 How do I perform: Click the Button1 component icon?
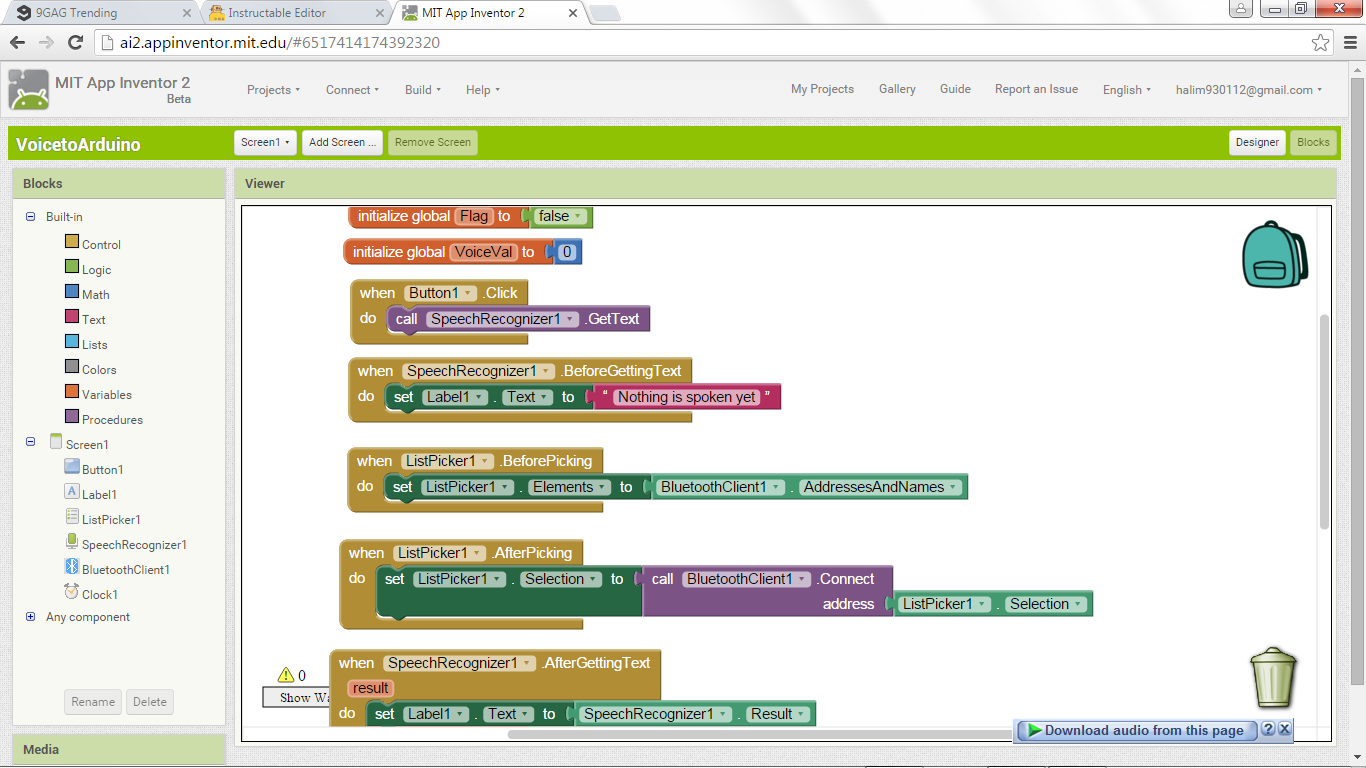tap(71, 467)
